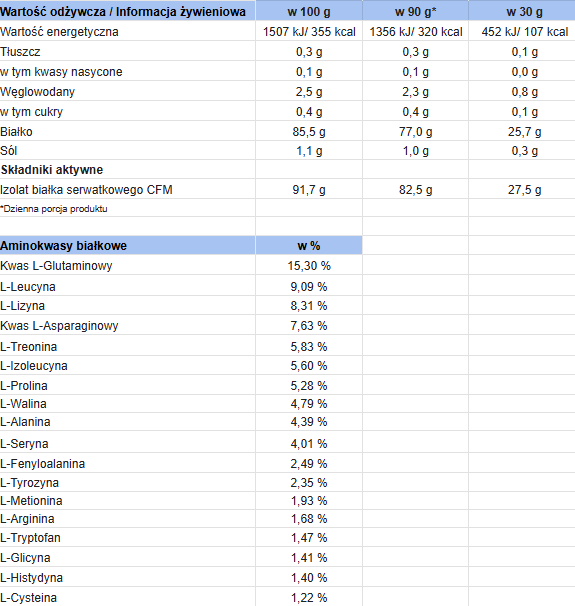Select the 'L-Tryptofan' row label
Viewport: 575px width, 606px height.
tap(30, 538)
